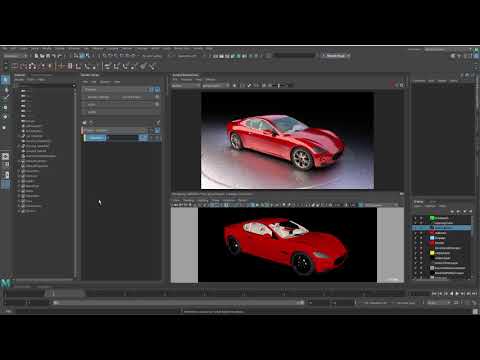
Task: Toggle visibility of light-blue-swatch display layer
Action: tap(415, 238)
